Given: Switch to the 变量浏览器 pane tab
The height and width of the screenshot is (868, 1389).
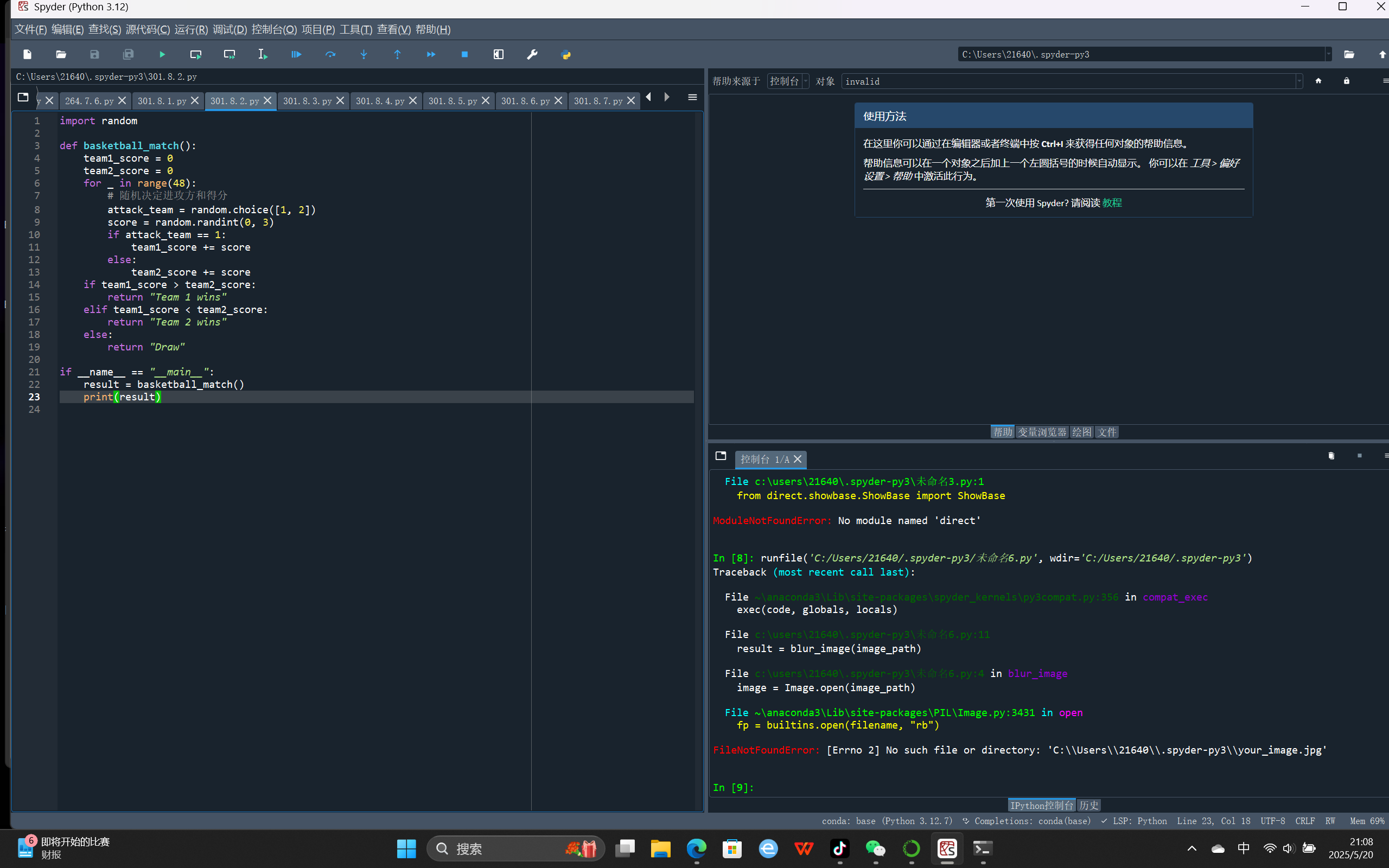Looking at the screenshot, I should pos(1042,432).
